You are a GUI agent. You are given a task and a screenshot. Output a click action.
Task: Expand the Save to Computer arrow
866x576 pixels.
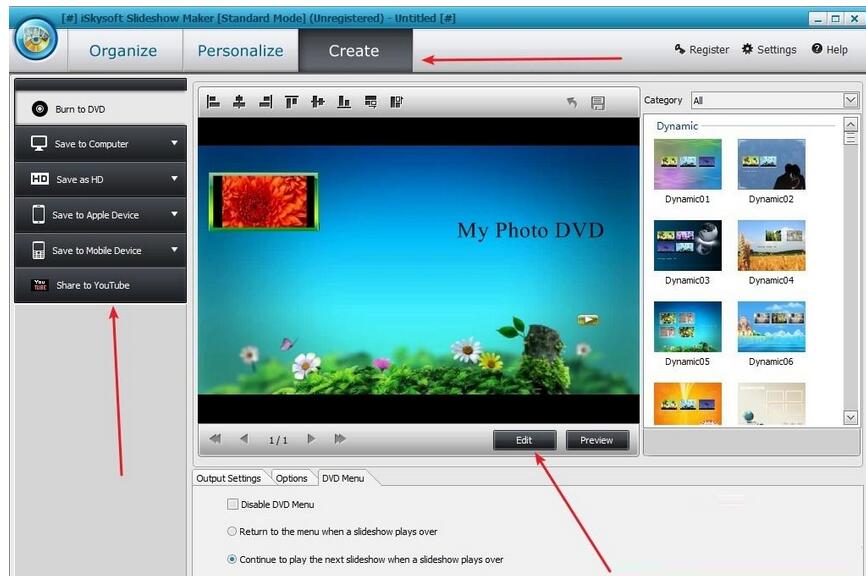(x=175, y=143)
